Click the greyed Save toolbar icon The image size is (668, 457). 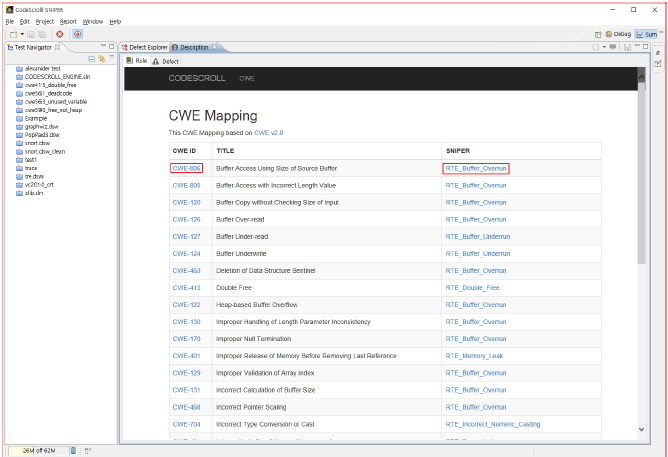tap(31, 34)
